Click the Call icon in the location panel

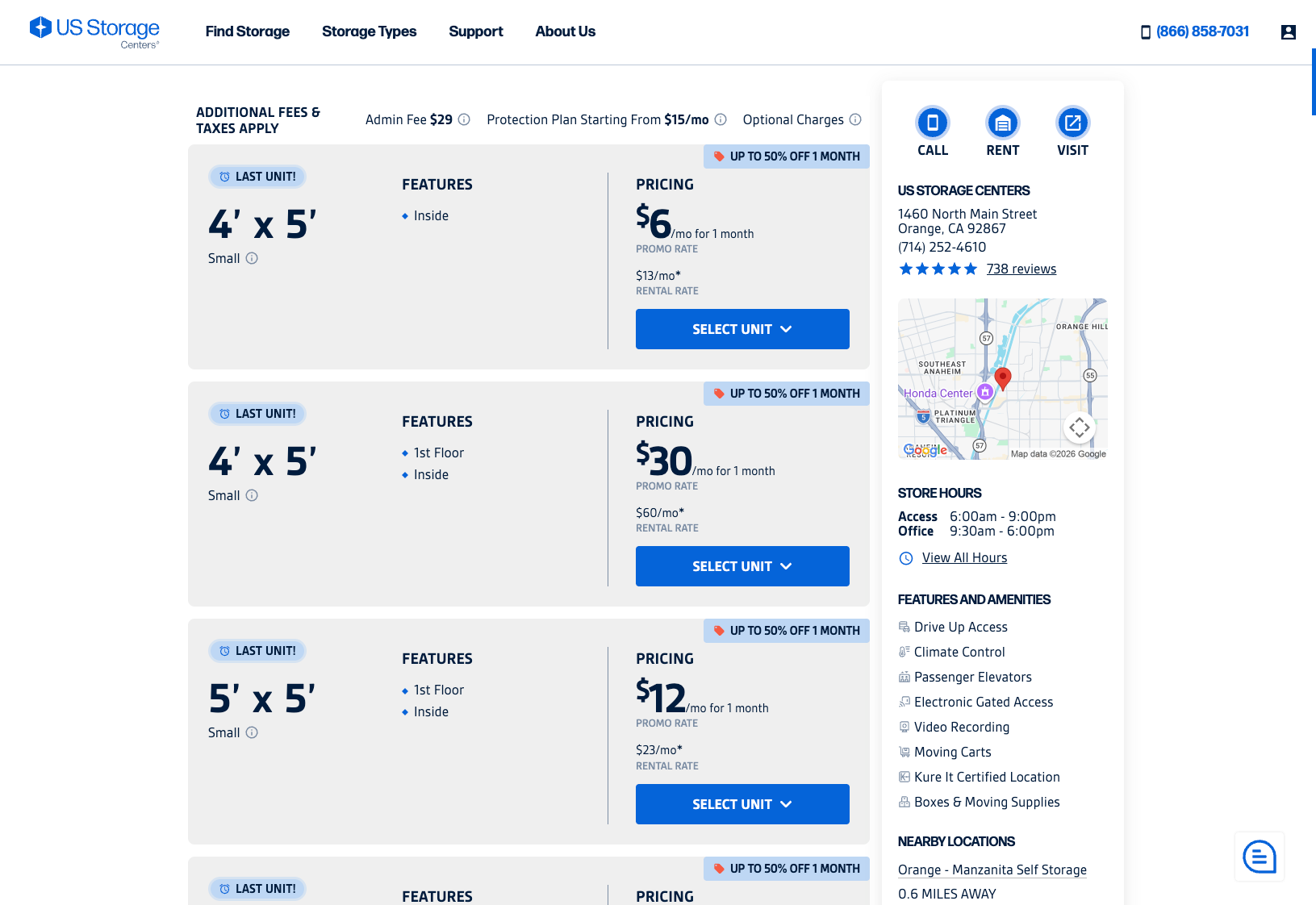(x=933, y=124)
